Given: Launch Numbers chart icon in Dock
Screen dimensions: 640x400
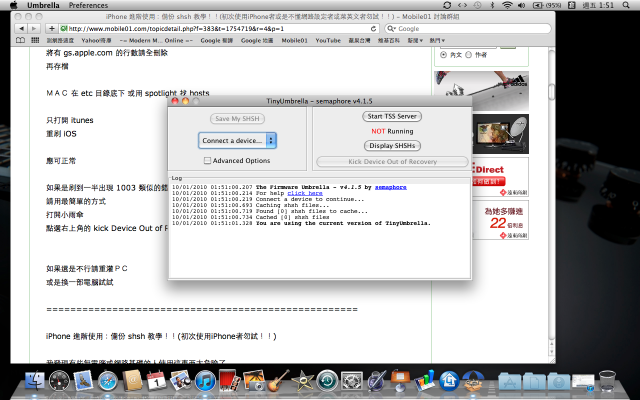Looking at the screenshot, I should pos(425,380).
